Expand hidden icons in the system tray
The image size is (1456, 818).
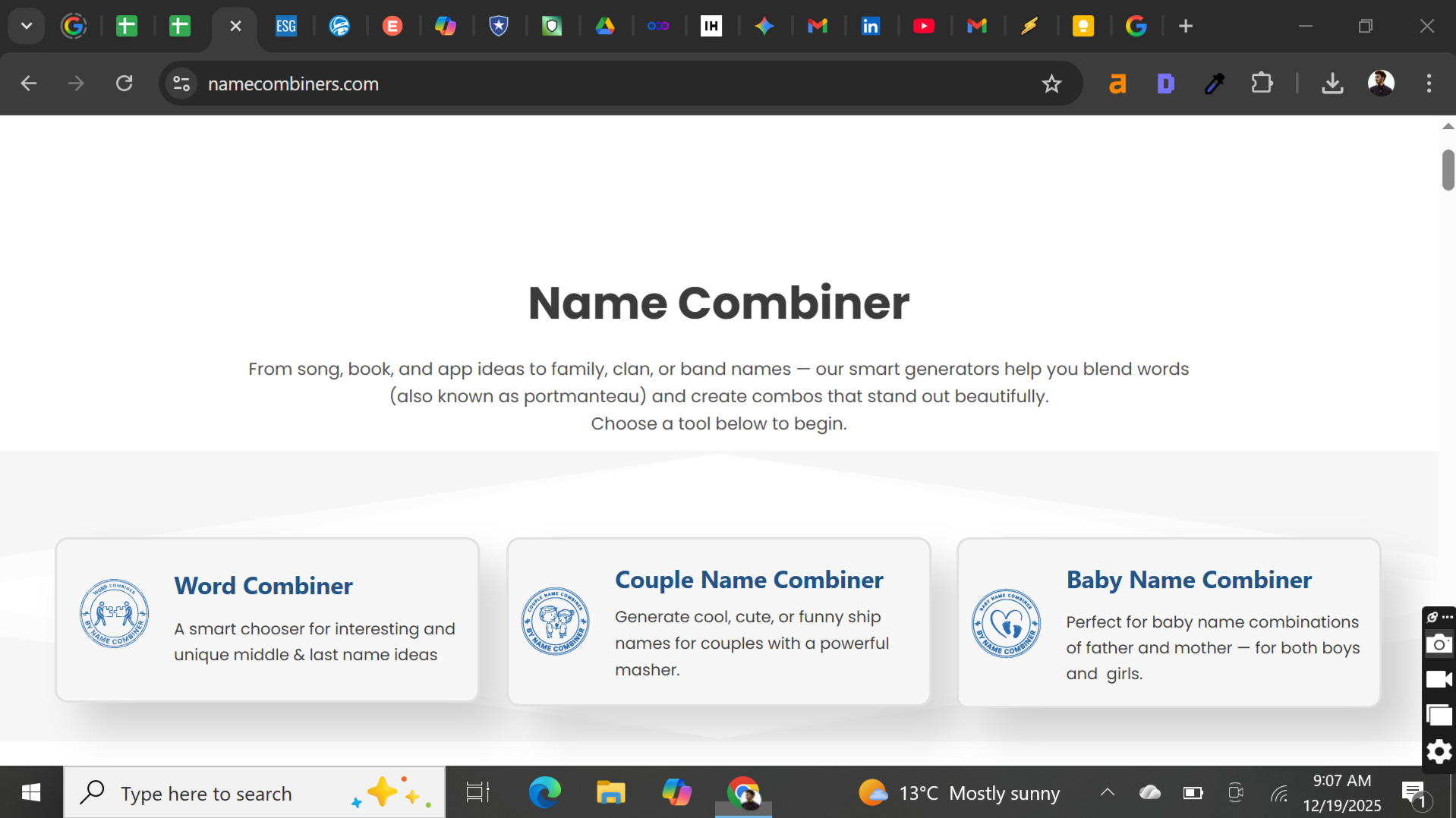1107,792
